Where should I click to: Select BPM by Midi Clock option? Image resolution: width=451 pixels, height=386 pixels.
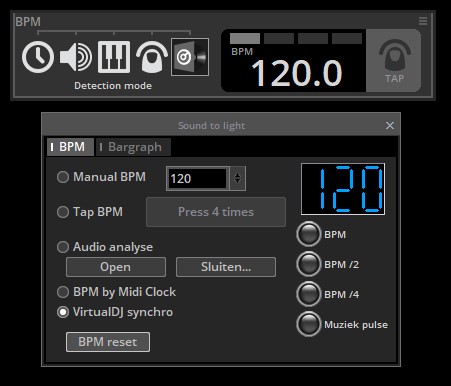click(x=63, y=292)
